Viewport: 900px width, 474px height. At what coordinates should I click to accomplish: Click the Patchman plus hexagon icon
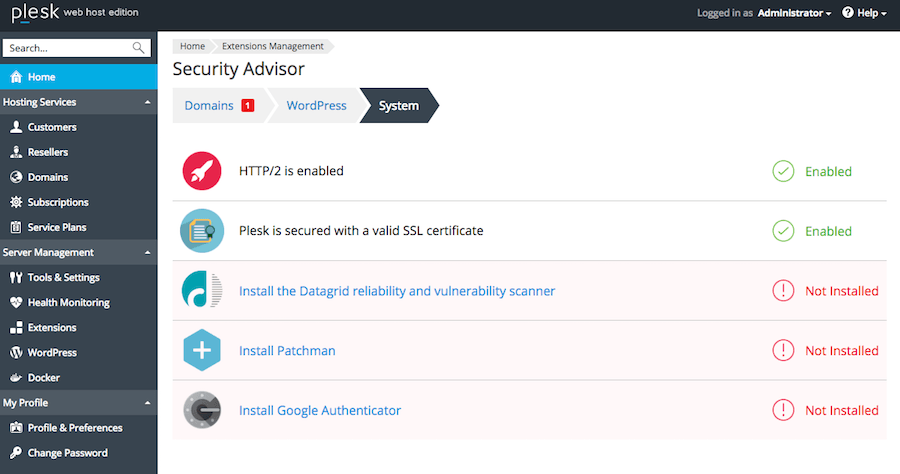pos(201,350)
